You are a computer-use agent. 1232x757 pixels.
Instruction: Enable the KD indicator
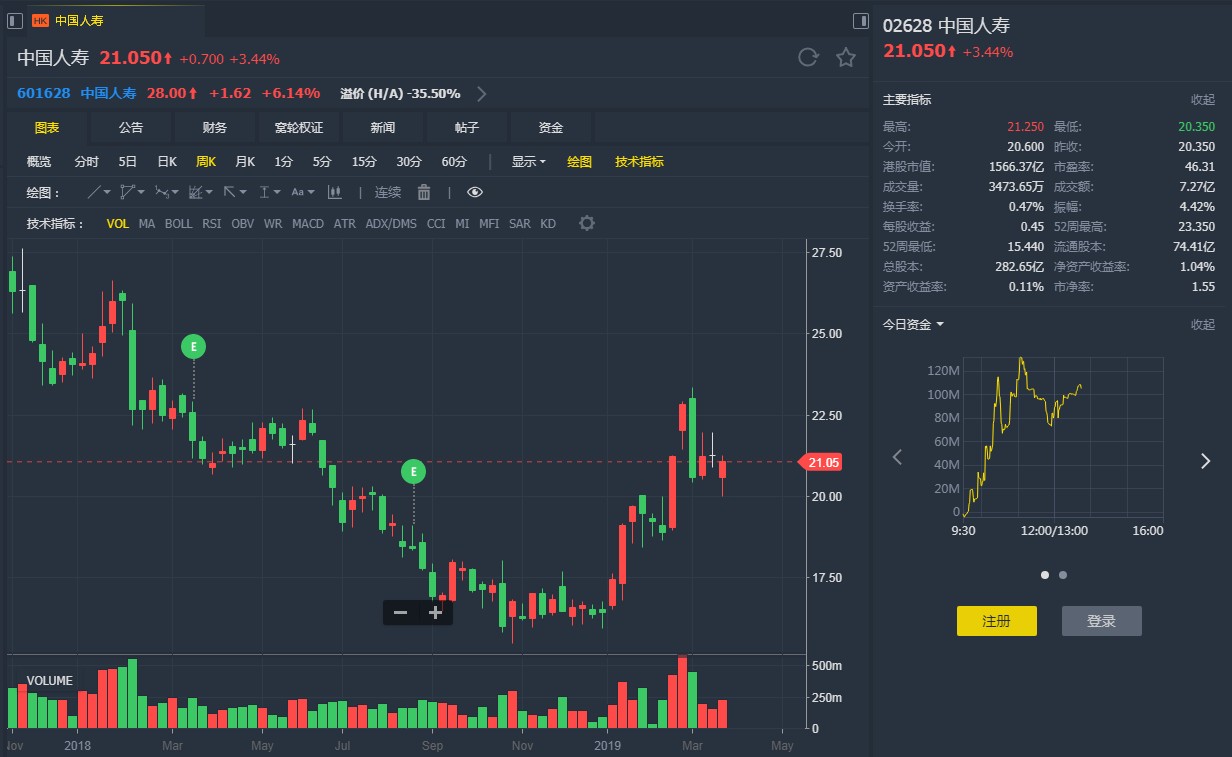point(548,224)
